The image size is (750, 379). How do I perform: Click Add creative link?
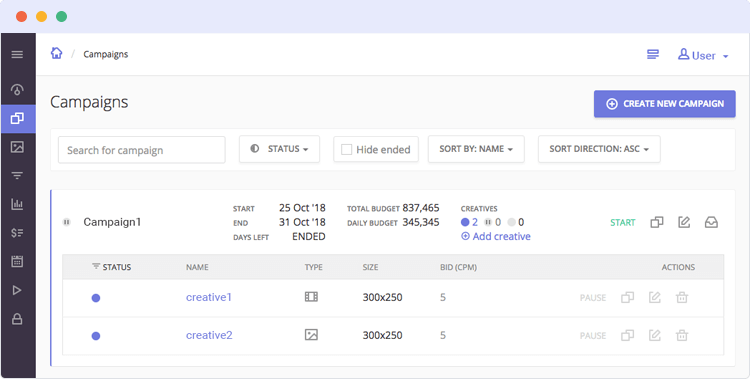[496, 236]
